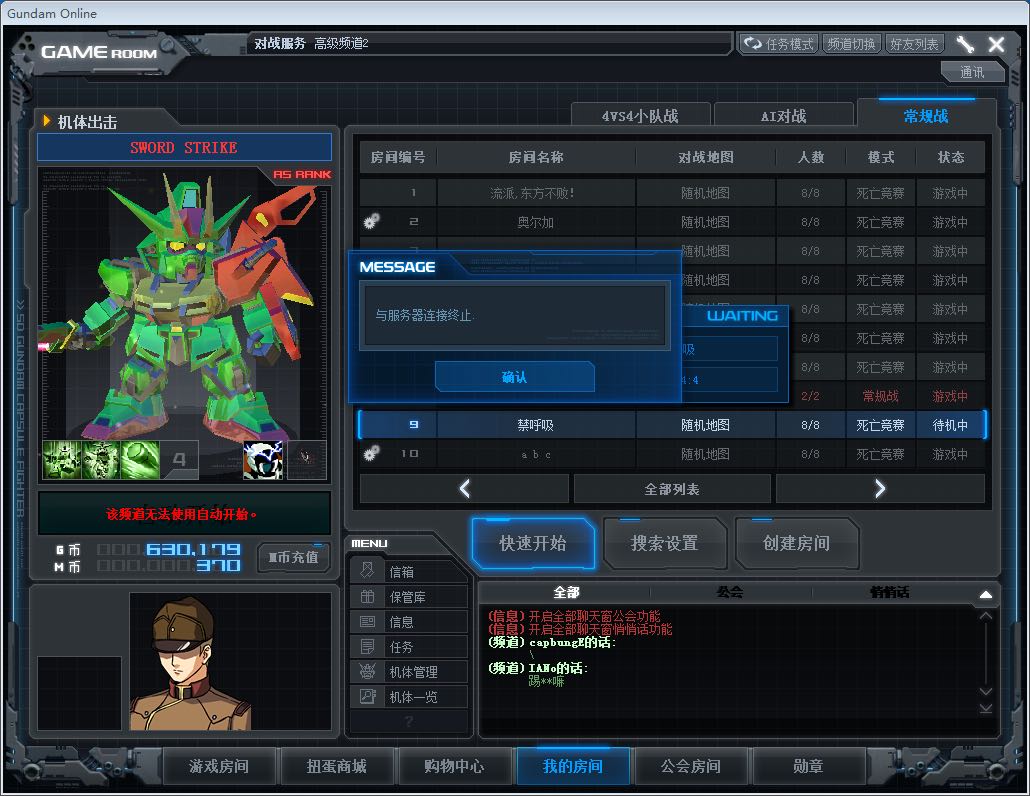Open the 悄悄话 whisper chat tab

click(x=890, y=592)
